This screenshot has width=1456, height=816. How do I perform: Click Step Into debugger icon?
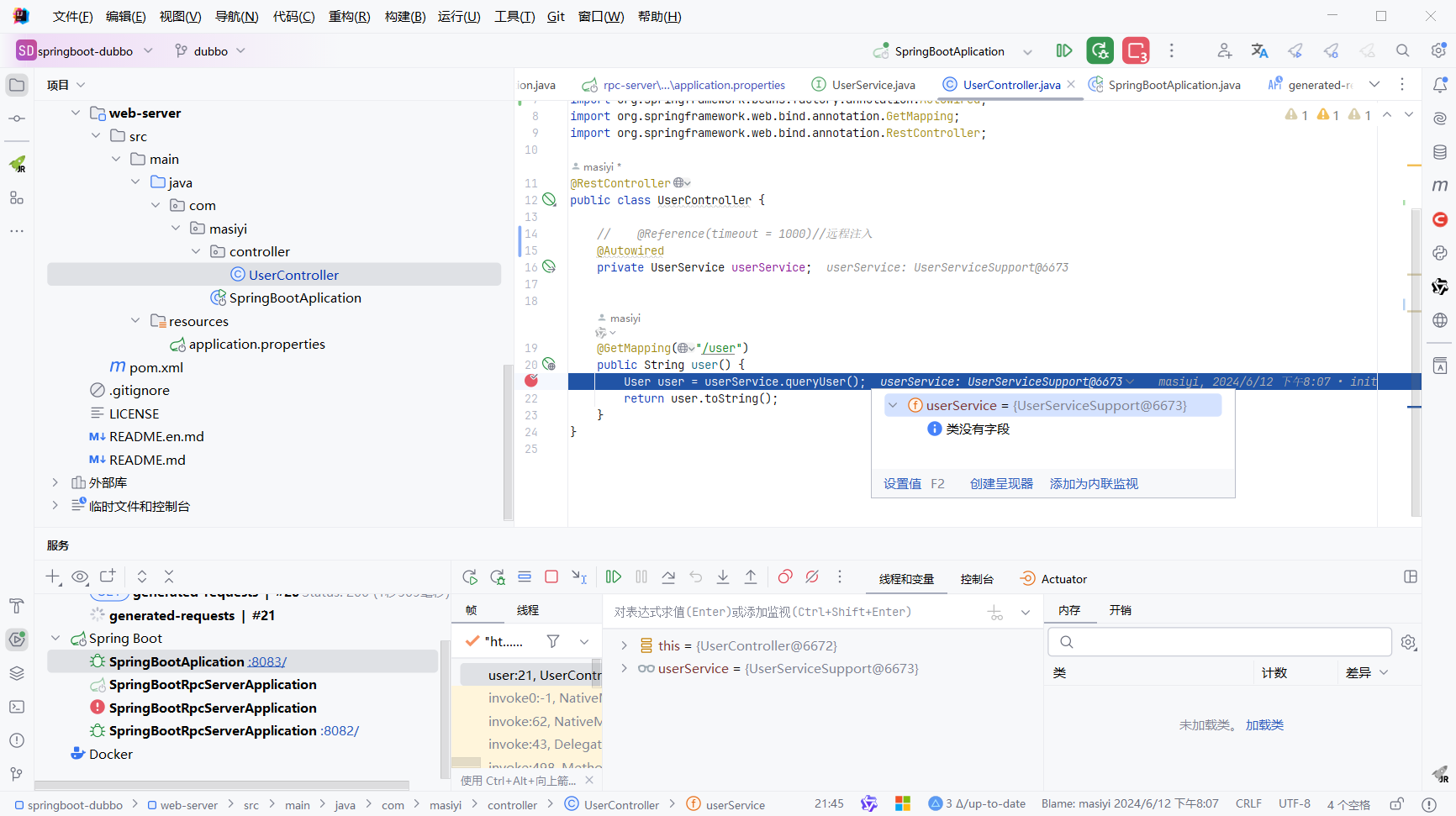723,576
